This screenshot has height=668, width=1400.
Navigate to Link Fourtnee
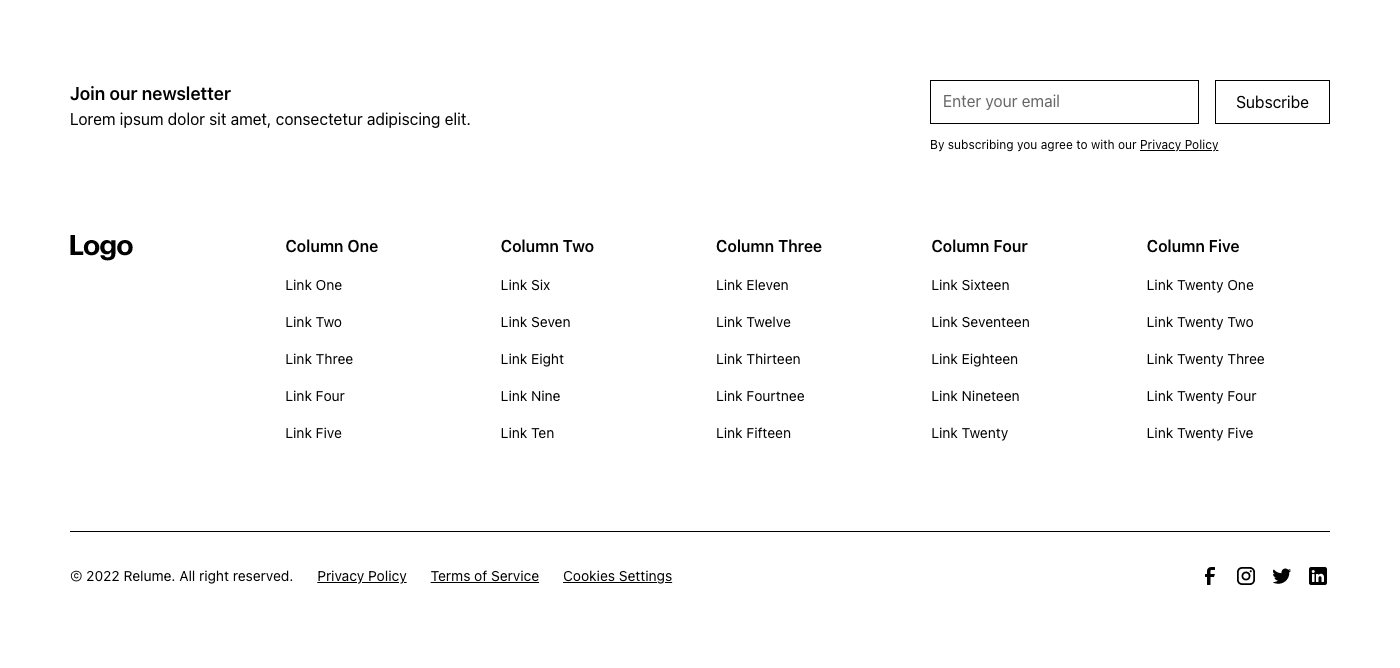[759, 396]
